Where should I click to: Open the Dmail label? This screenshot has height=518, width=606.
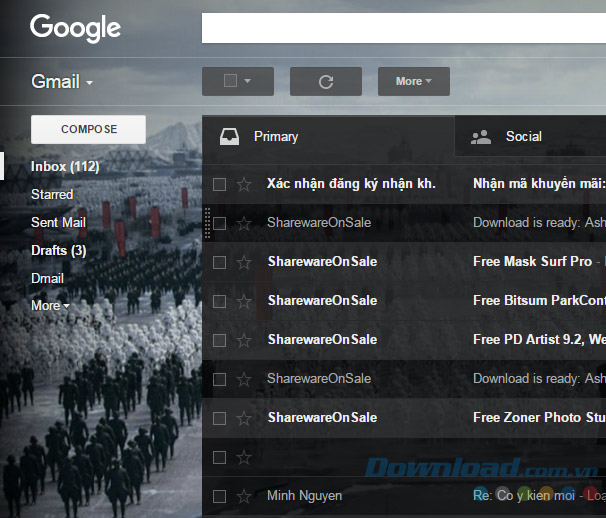[47, 278]
